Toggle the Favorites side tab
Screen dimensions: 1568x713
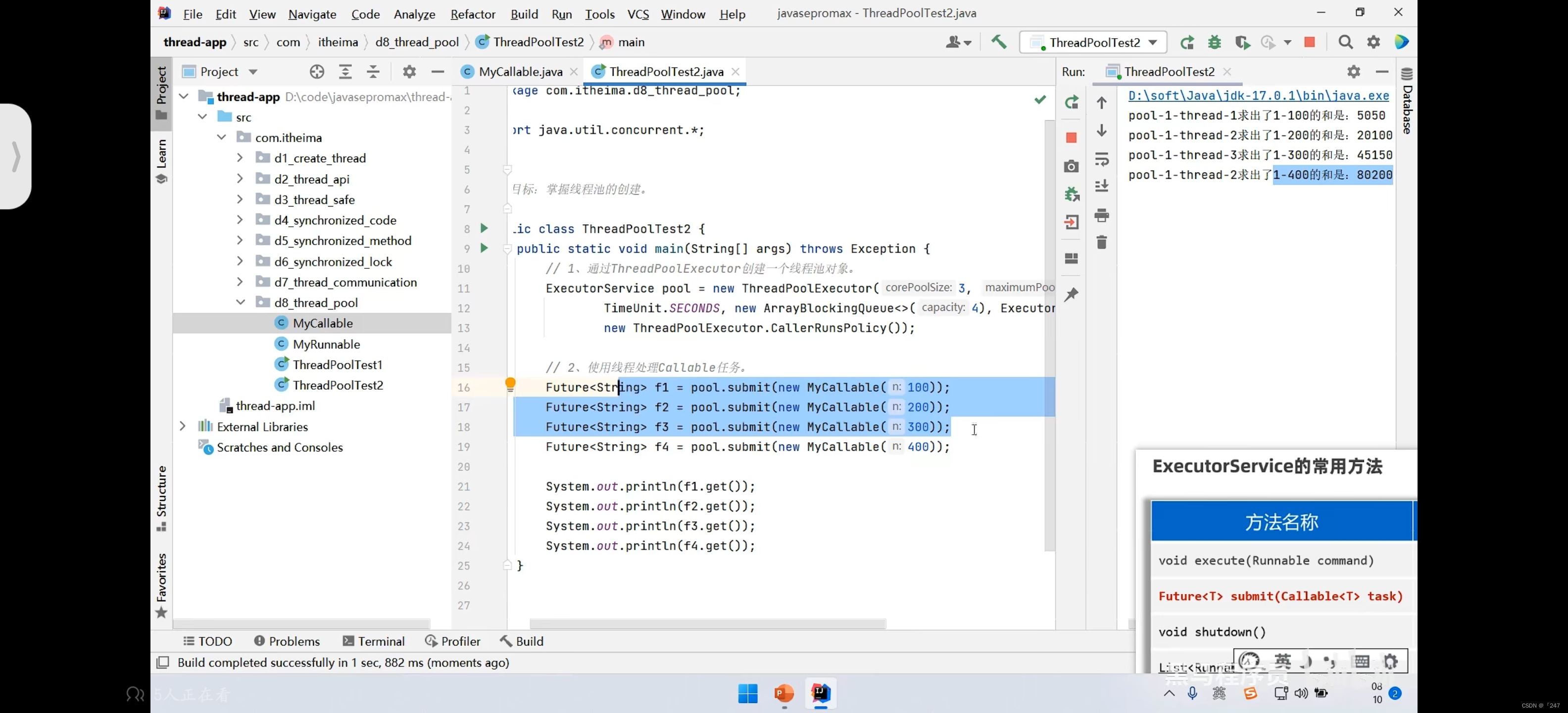[x=161, y=586]
